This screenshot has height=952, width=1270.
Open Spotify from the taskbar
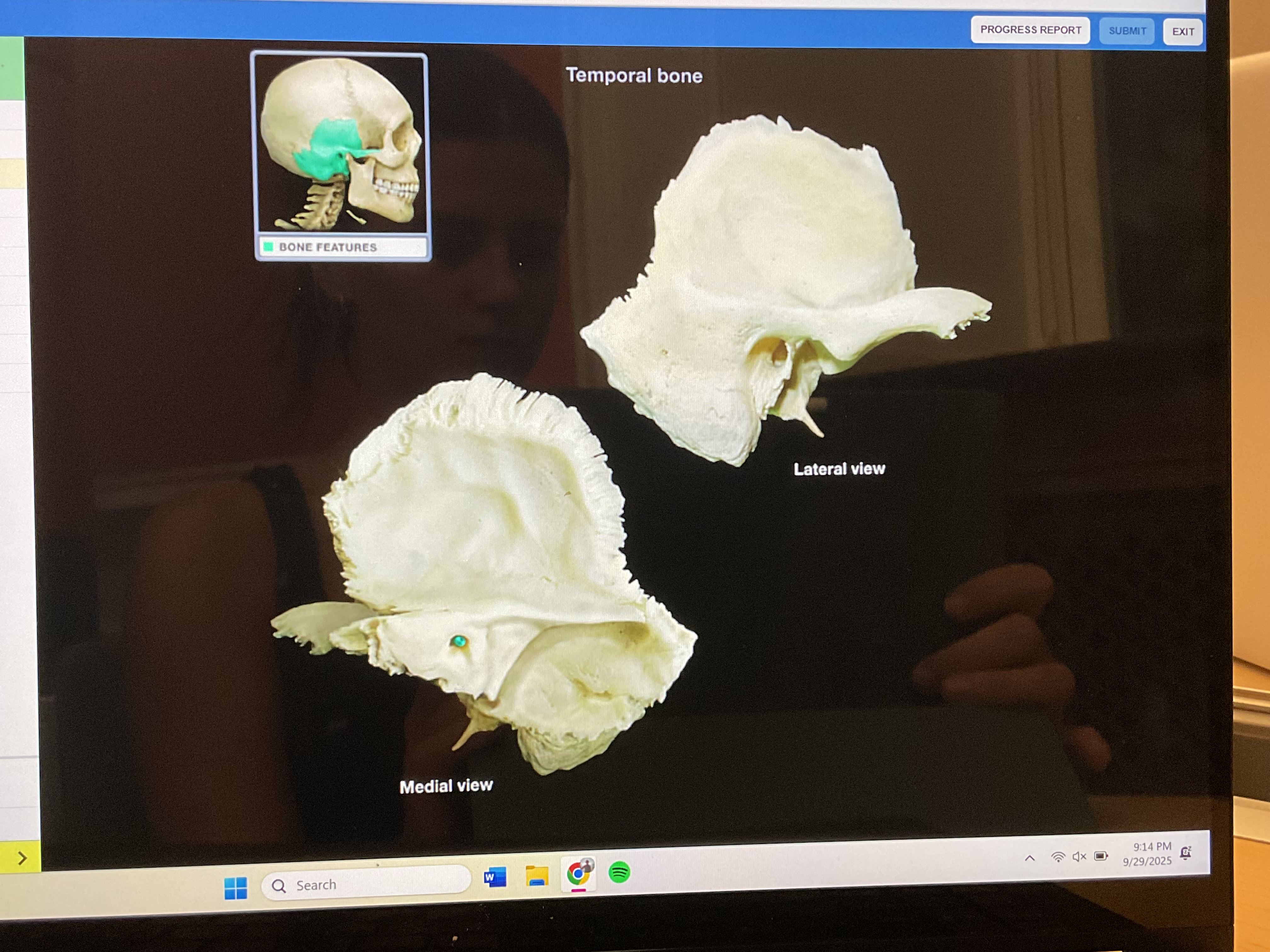pos(619,872)
